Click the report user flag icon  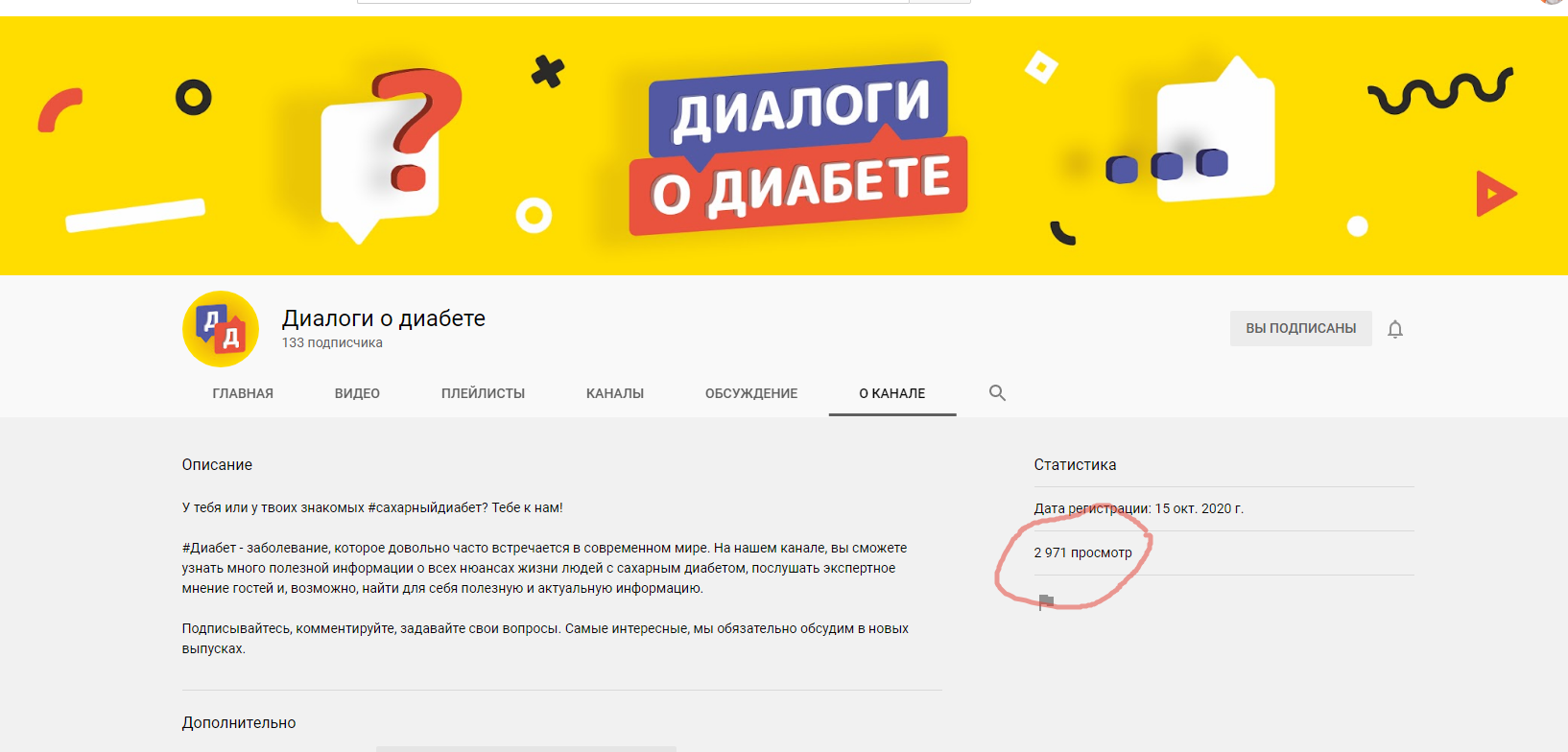pyautogui.click(x=1046, y=601)
